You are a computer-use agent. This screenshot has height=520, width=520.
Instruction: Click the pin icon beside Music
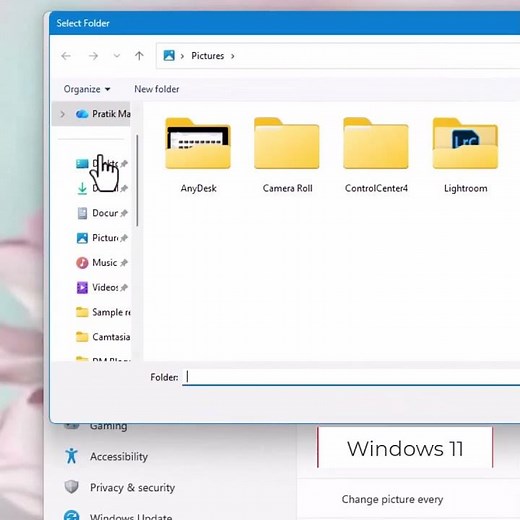point(124,263)
